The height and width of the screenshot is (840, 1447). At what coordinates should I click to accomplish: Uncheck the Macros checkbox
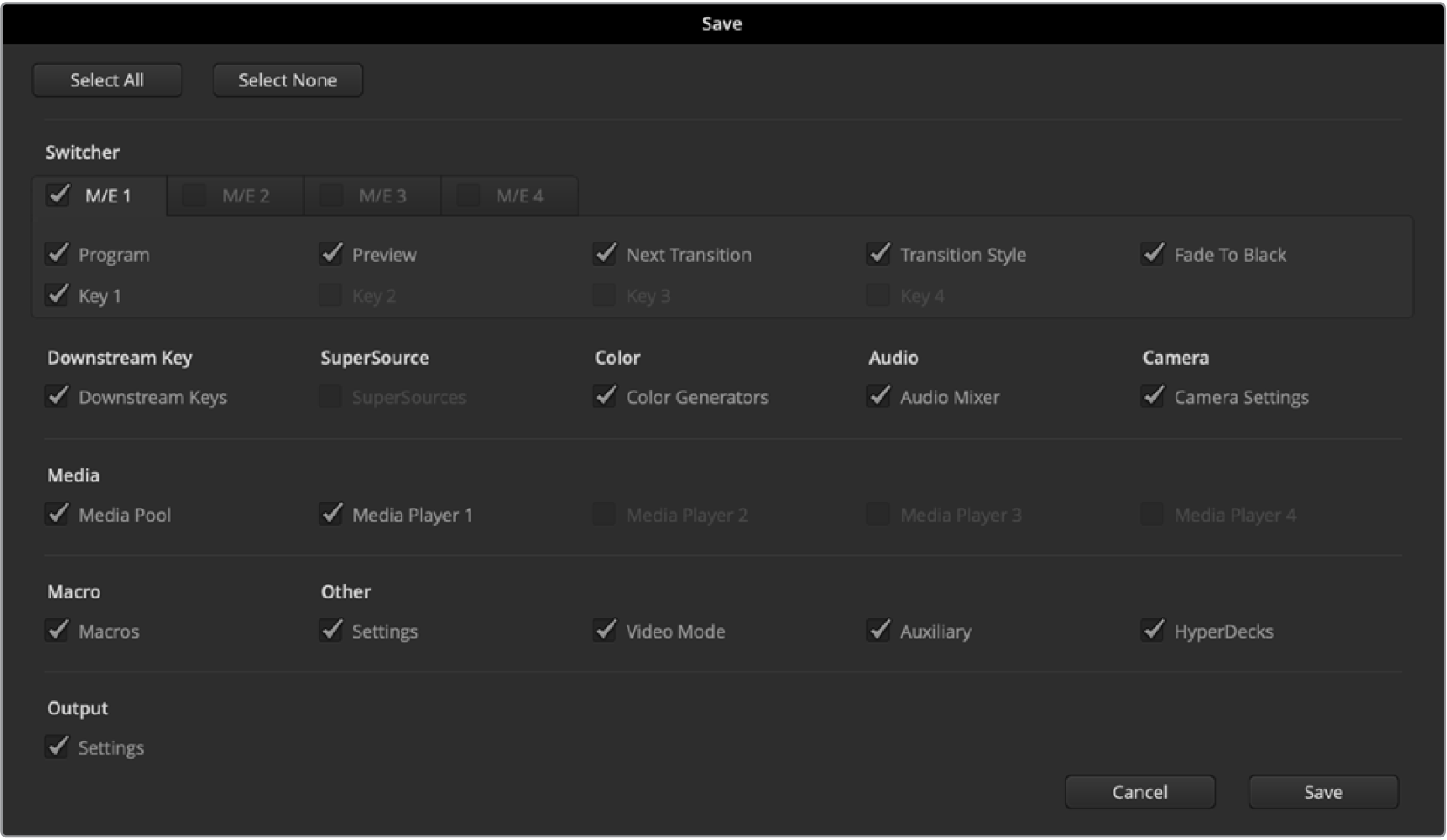58,631
